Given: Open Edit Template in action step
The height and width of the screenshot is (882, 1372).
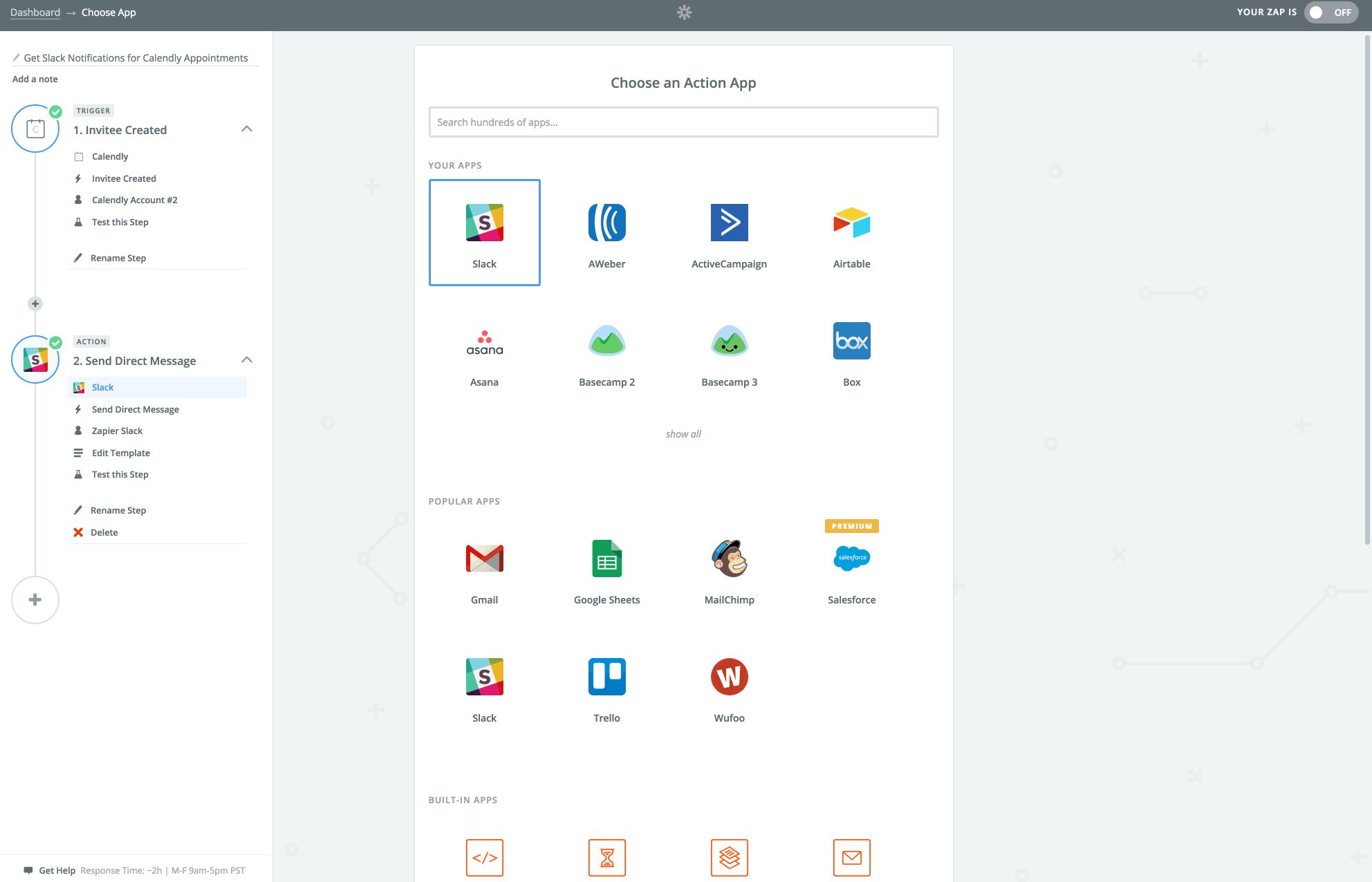Looking at the screenshot, I should point(121,453).
